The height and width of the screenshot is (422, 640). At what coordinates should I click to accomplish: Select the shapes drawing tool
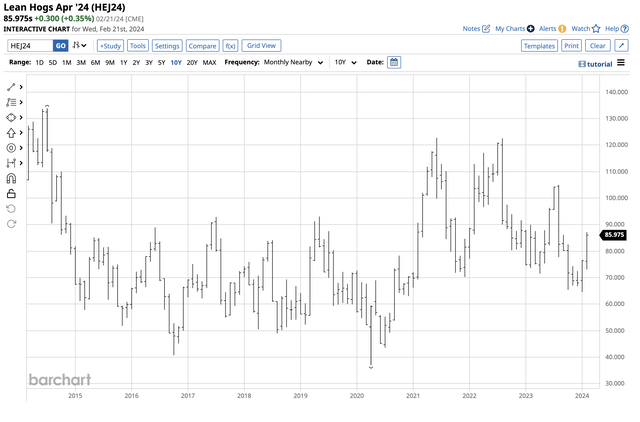click(x=11, y=118)
